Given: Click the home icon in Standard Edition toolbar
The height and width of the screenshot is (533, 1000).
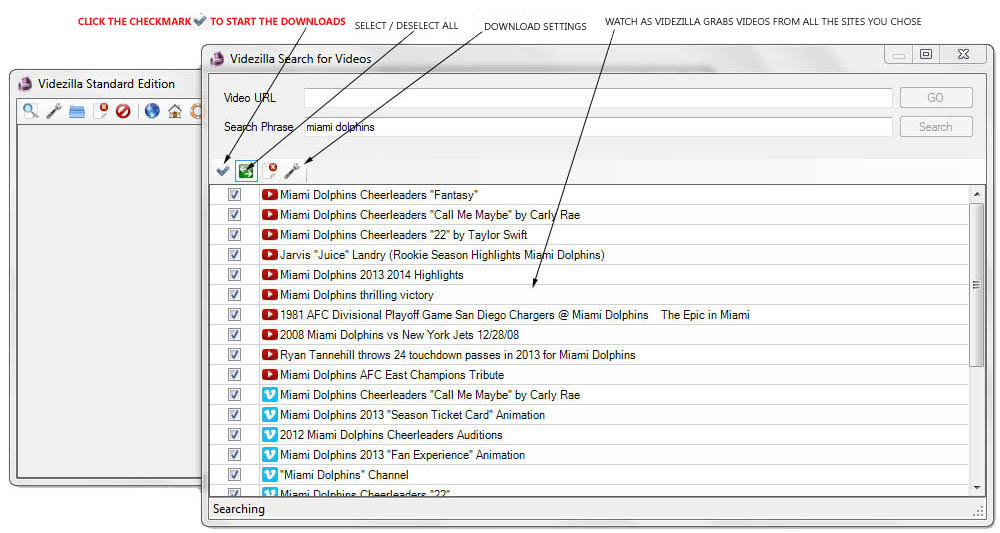Looking at the screenshot, I should 175,112.
